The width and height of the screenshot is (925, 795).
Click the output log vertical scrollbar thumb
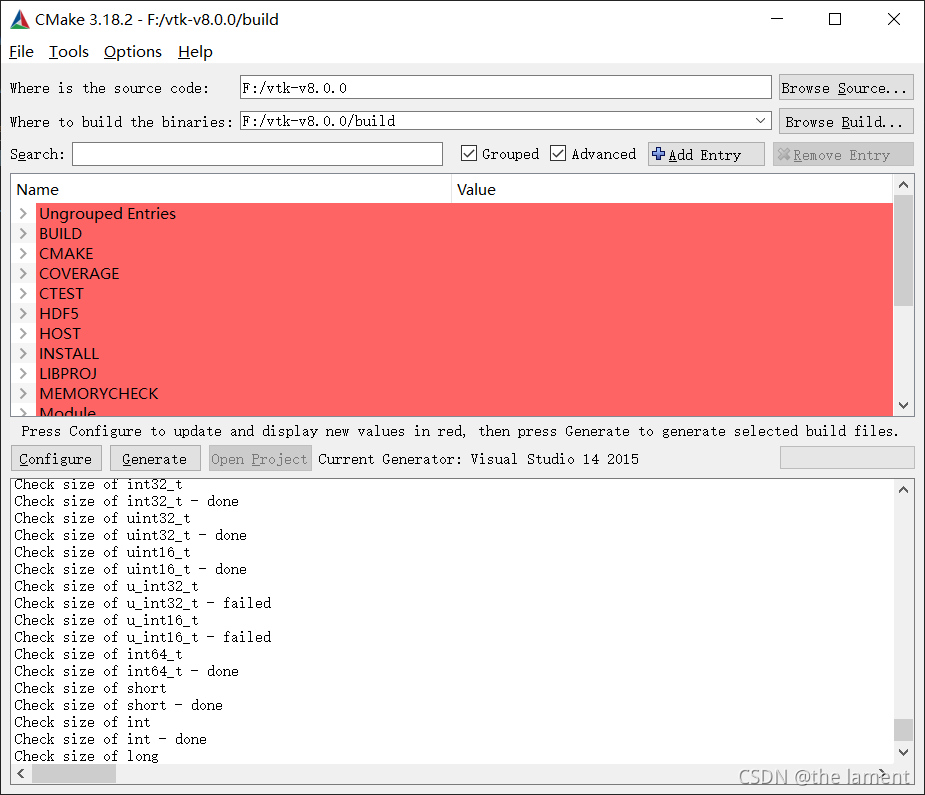pos(903,730)
